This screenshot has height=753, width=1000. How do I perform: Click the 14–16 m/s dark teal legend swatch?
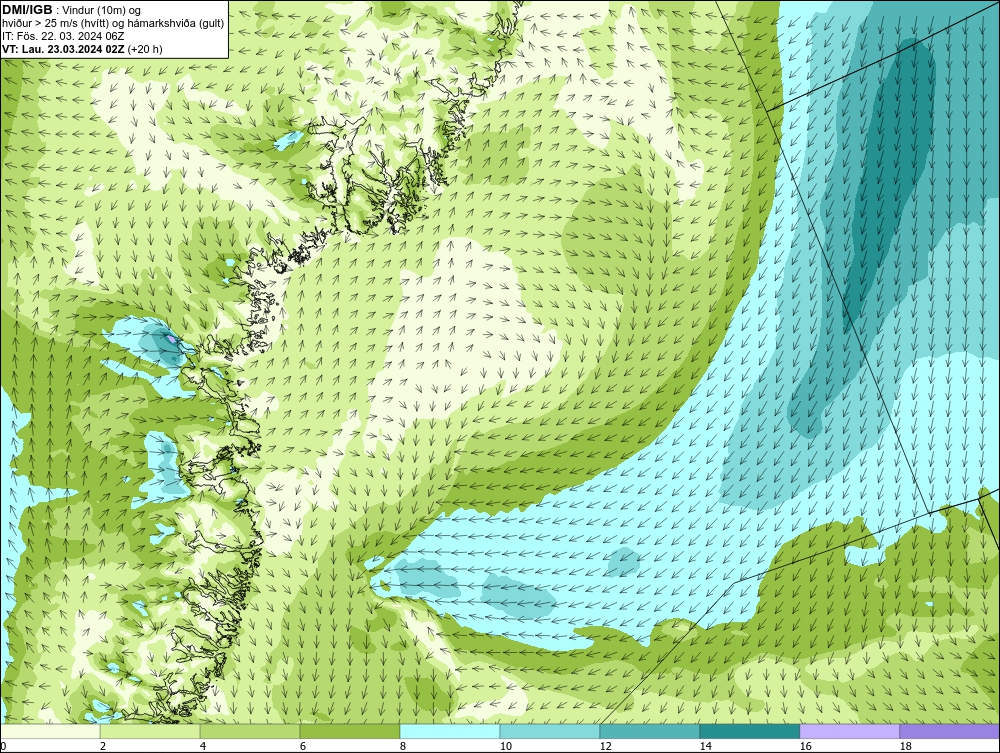(749, 731)
